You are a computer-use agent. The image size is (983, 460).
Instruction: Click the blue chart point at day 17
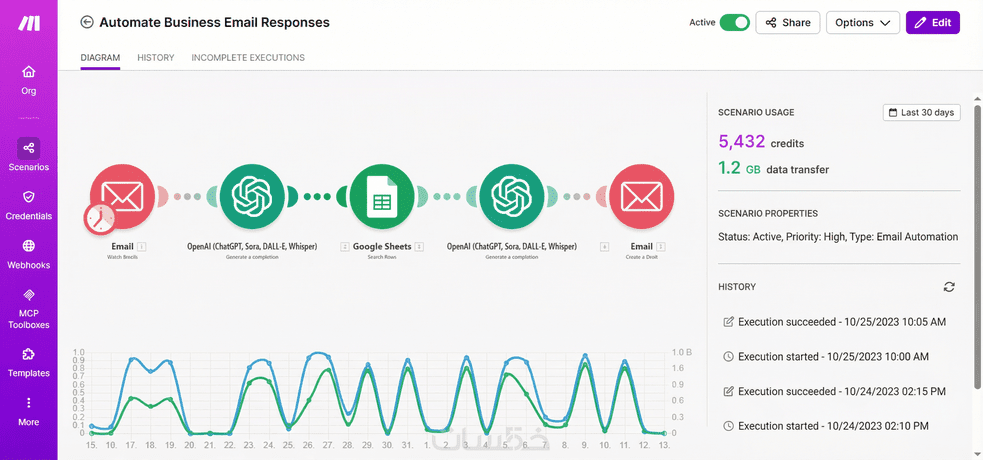click(x=131, y=360)
